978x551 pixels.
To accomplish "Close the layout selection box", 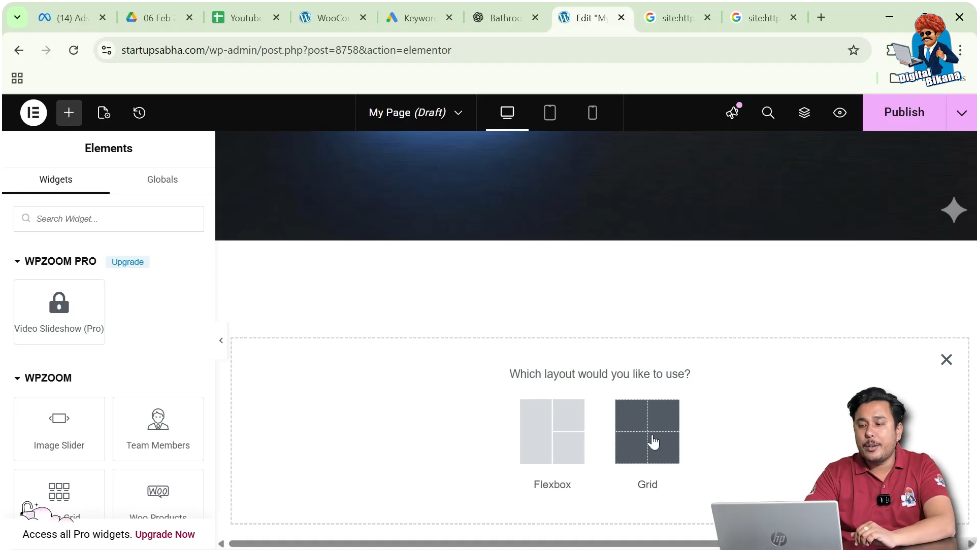I will (946, 359).
